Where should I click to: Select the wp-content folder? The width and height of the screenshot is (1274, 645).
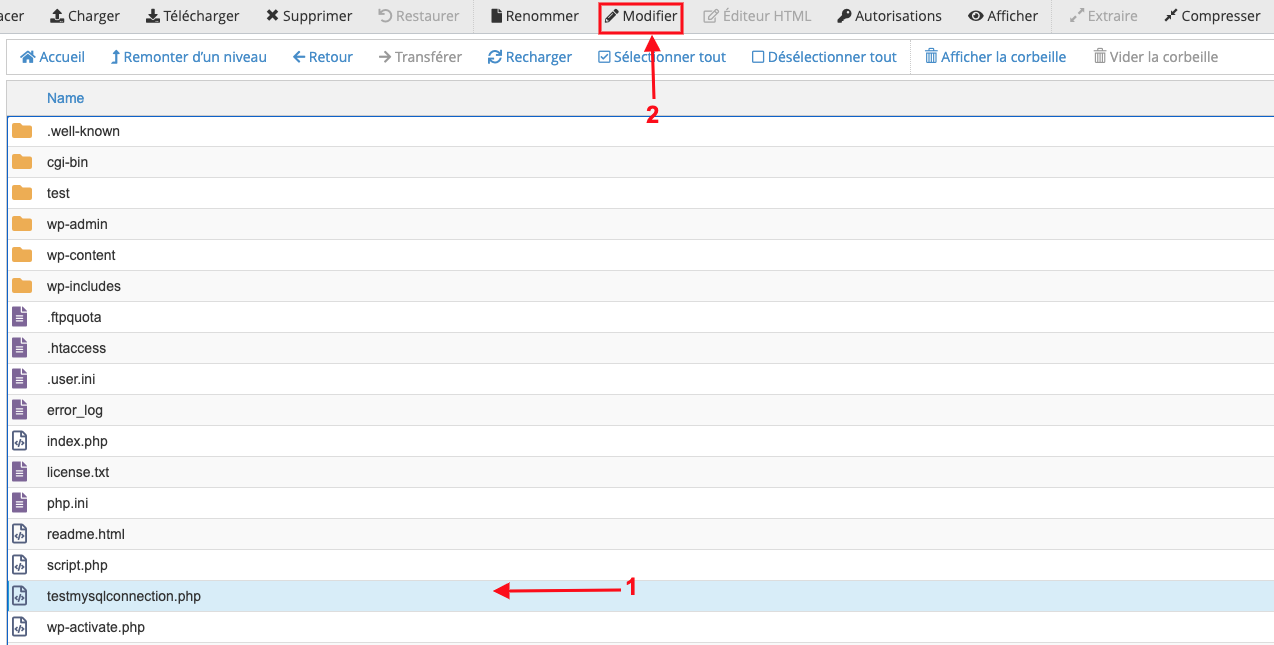coord(81,255)
